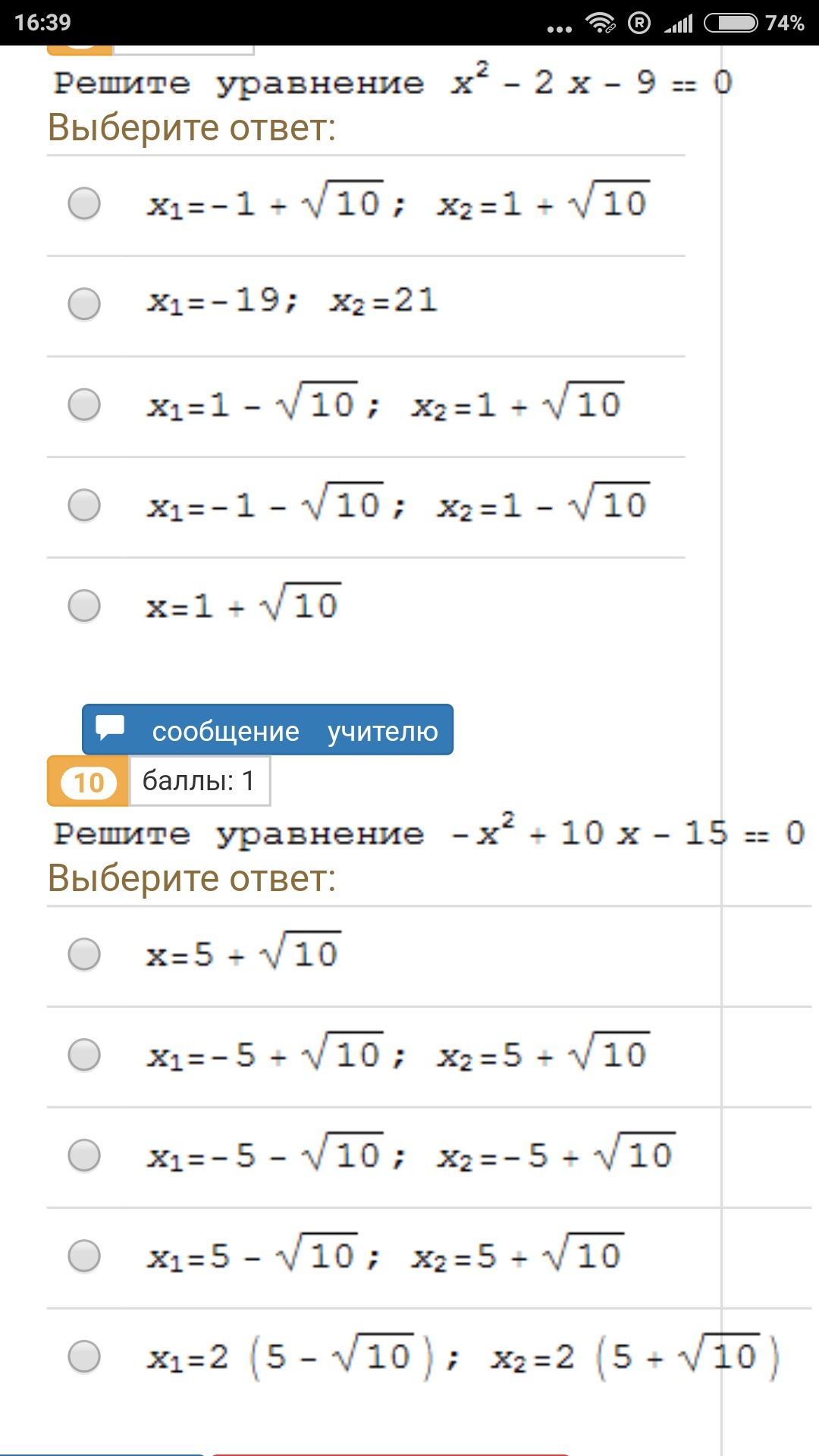Select answer x1=-19; x2=21
Image resolution: width=819 pixels, height=1456 pixels.
(83, 305)
